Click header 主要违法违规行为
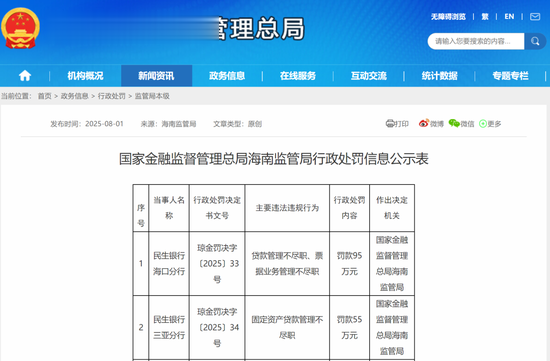 (x=287, y=208)
